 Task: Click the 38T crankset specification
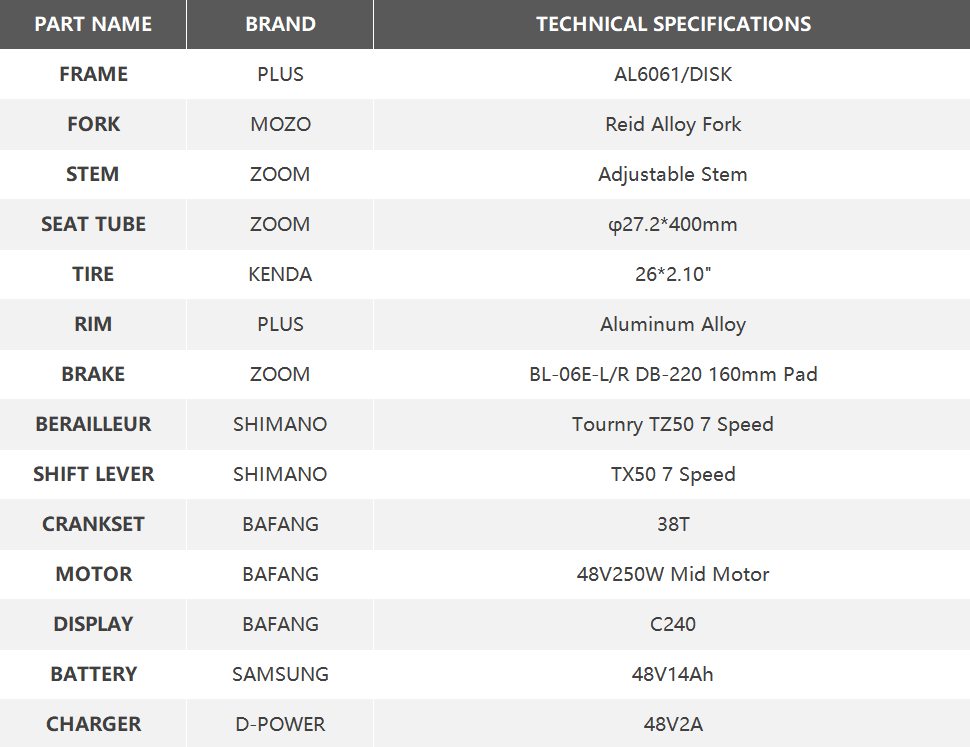click(673, 524)
